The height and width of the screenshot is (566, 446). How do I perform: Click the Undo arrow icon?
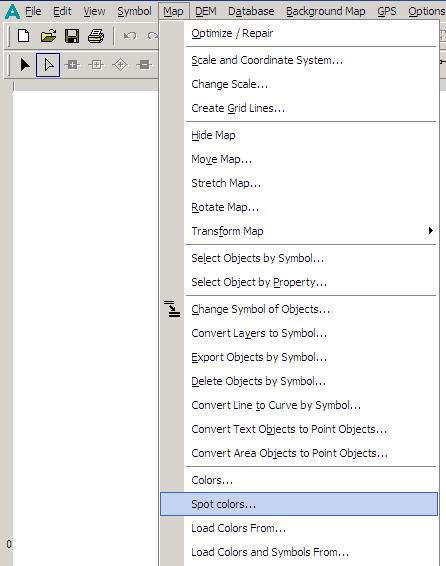click(130, 36)
